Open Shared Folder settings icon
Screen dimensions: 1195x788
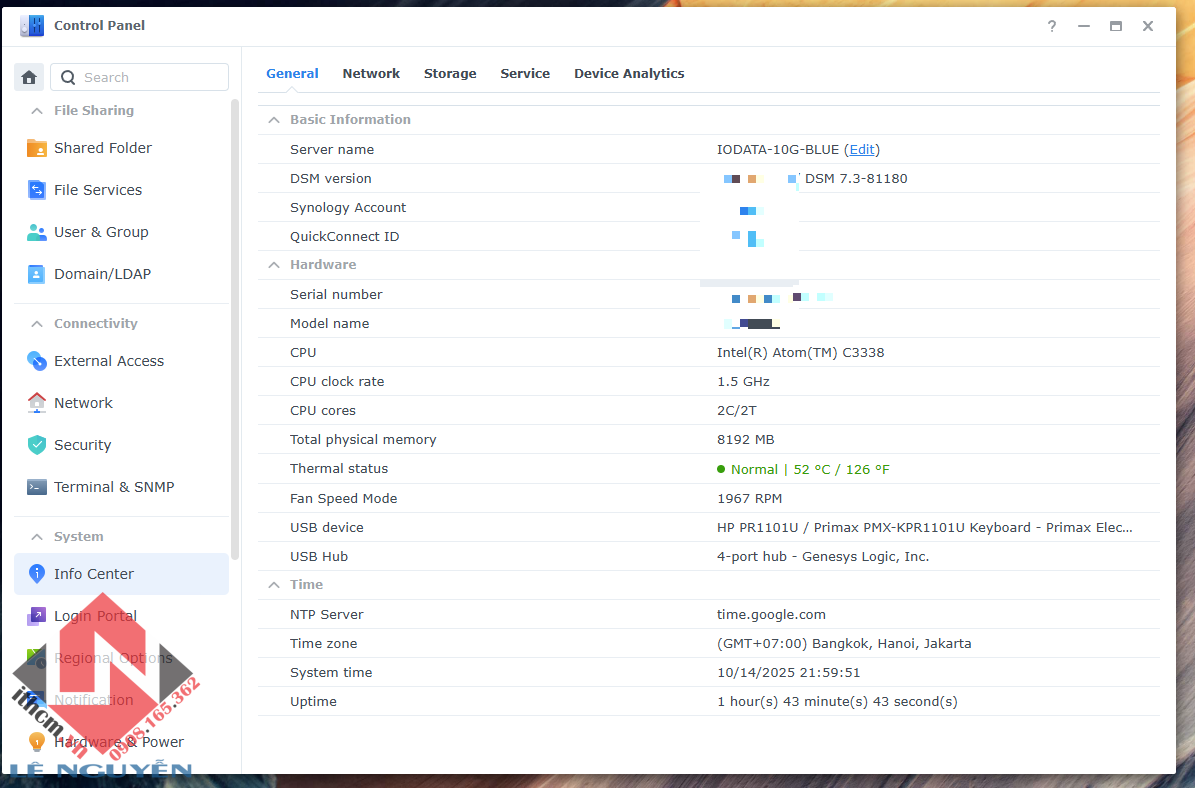37,148
